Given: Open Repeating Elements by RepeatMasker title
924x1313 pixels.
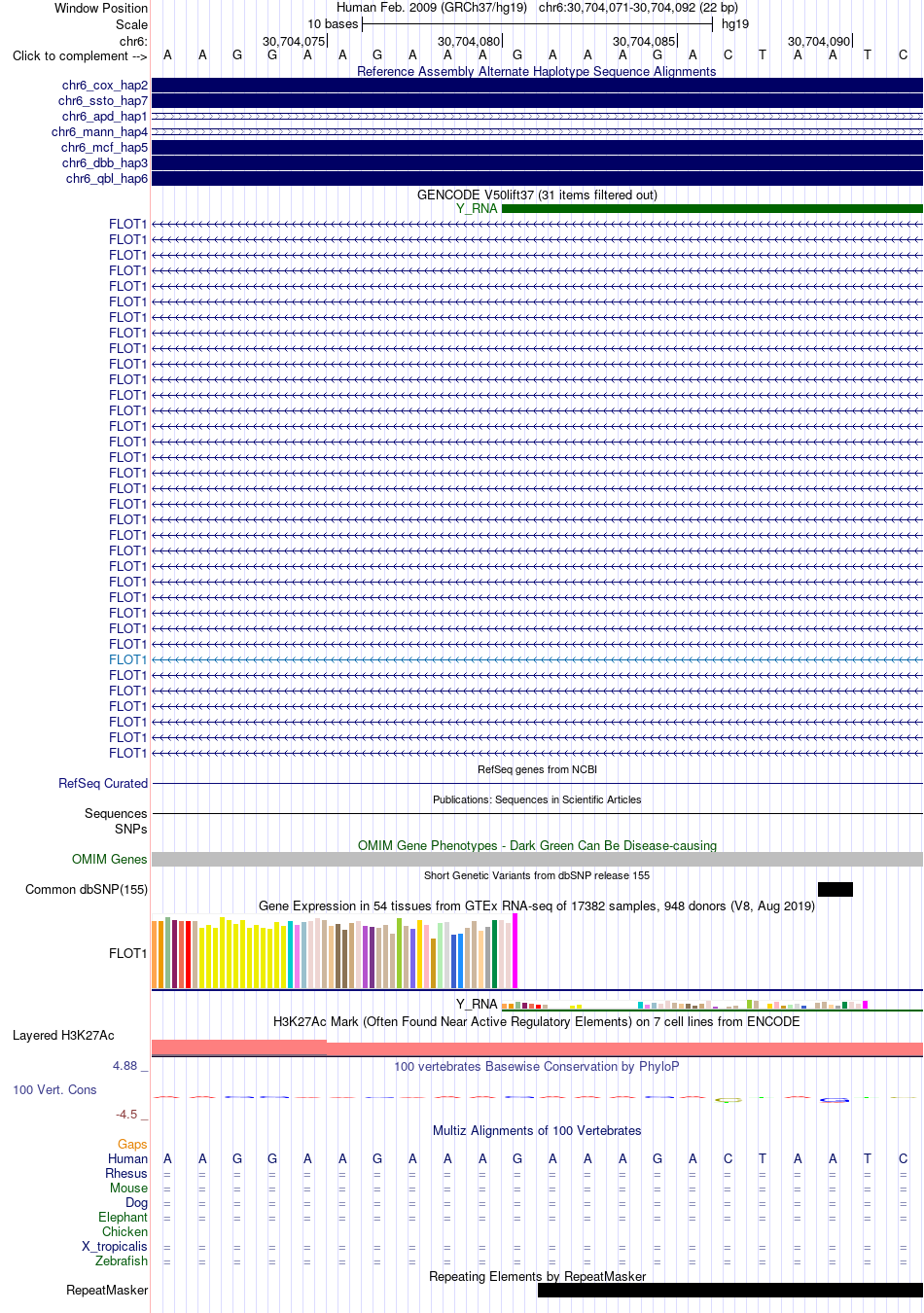Looking at the screenshot, I should (537, 1276).
